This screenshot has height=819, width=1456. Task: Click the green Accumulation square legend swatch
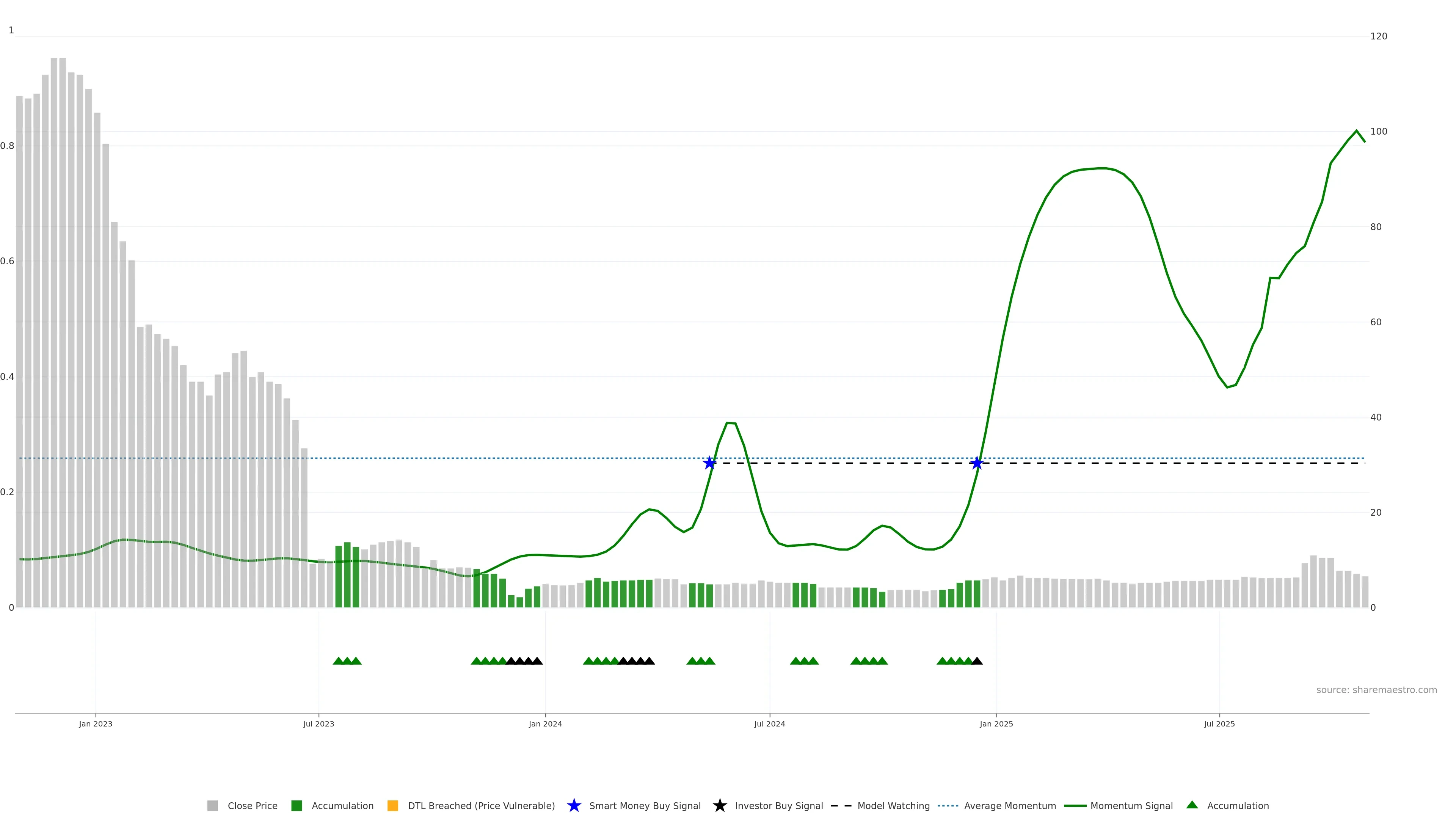click(296, 806)
